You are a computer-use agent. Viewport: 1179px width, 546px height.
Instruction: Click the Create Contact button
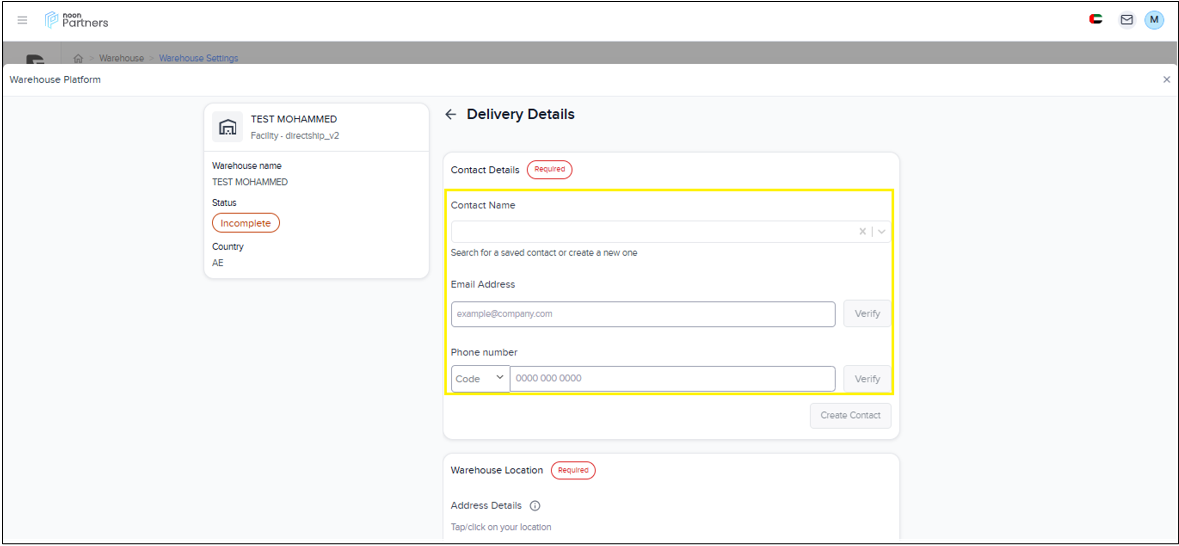850,416
